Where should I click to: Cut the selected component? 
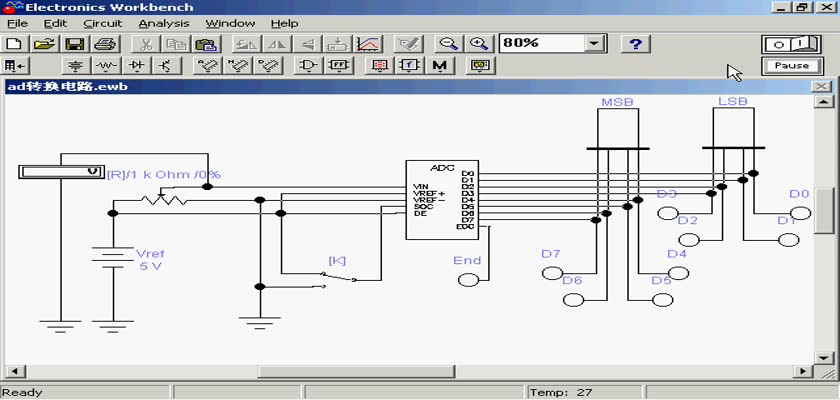click(146, 44)
